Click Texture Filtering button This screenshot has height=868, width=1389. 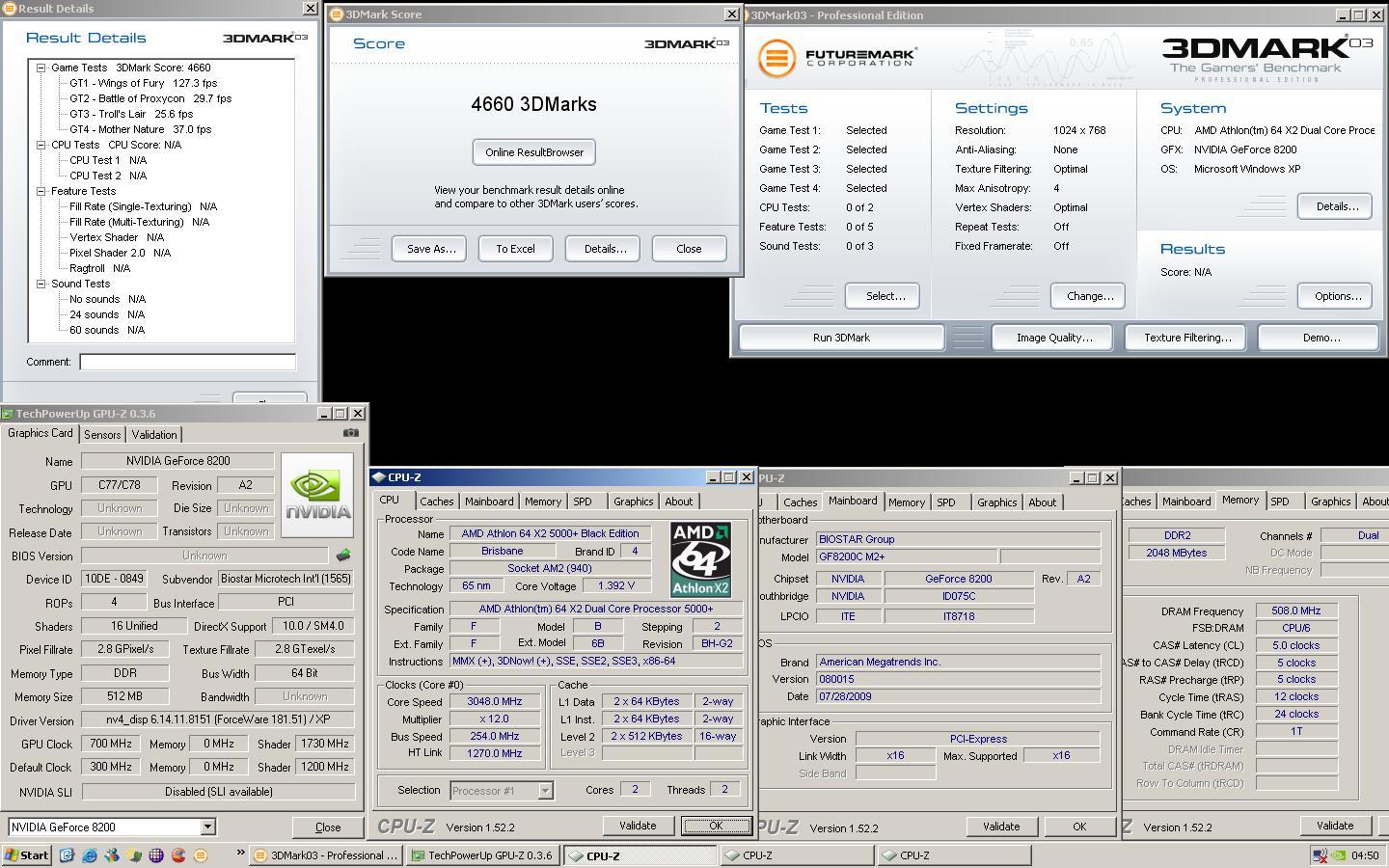point(1187,338)
